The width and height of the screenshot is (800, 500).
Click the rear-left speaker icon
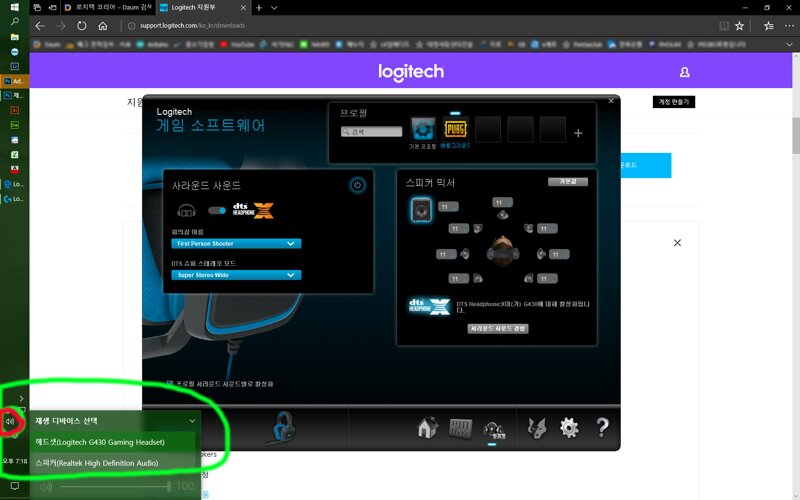tap(478, 278)
